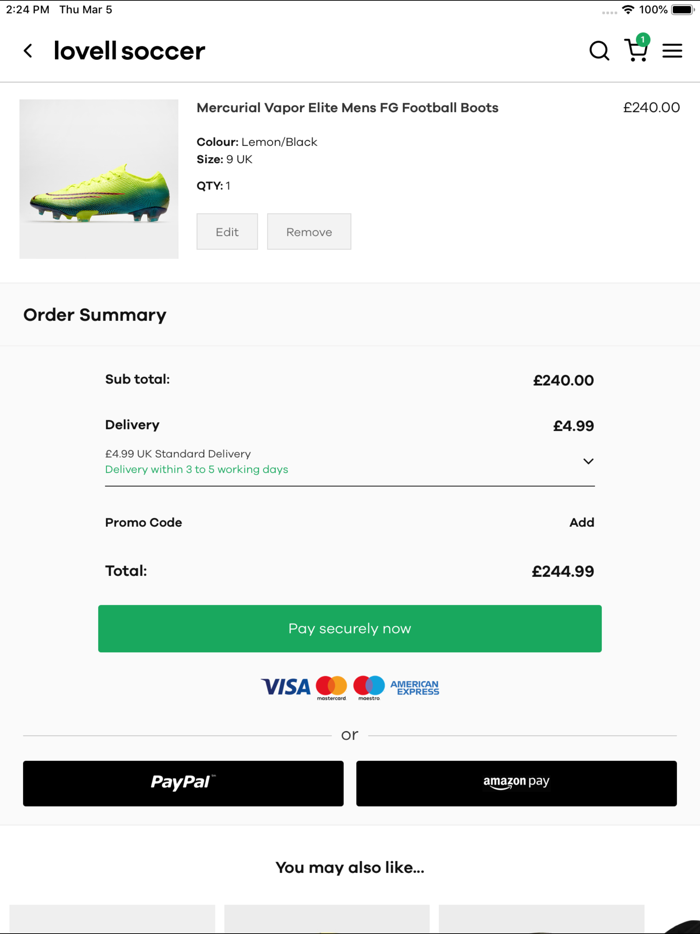
Task: Open the shopping cart icon
Action: [636, 50]
